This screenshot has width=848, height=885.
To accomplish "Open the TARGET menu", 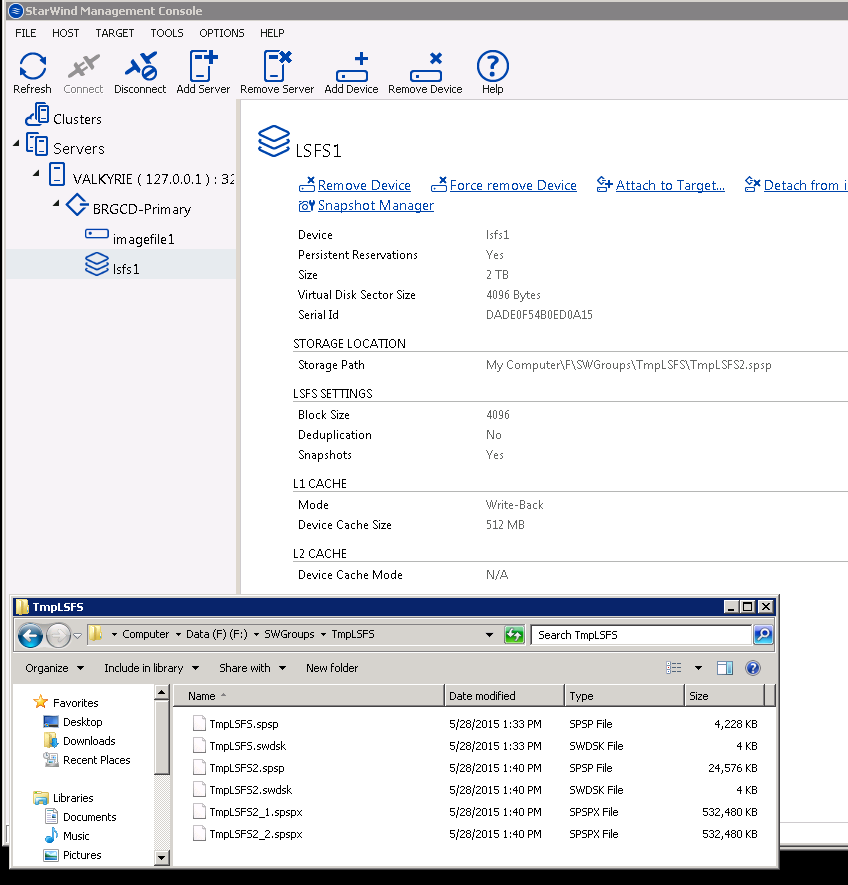I will tap(115, 33).
